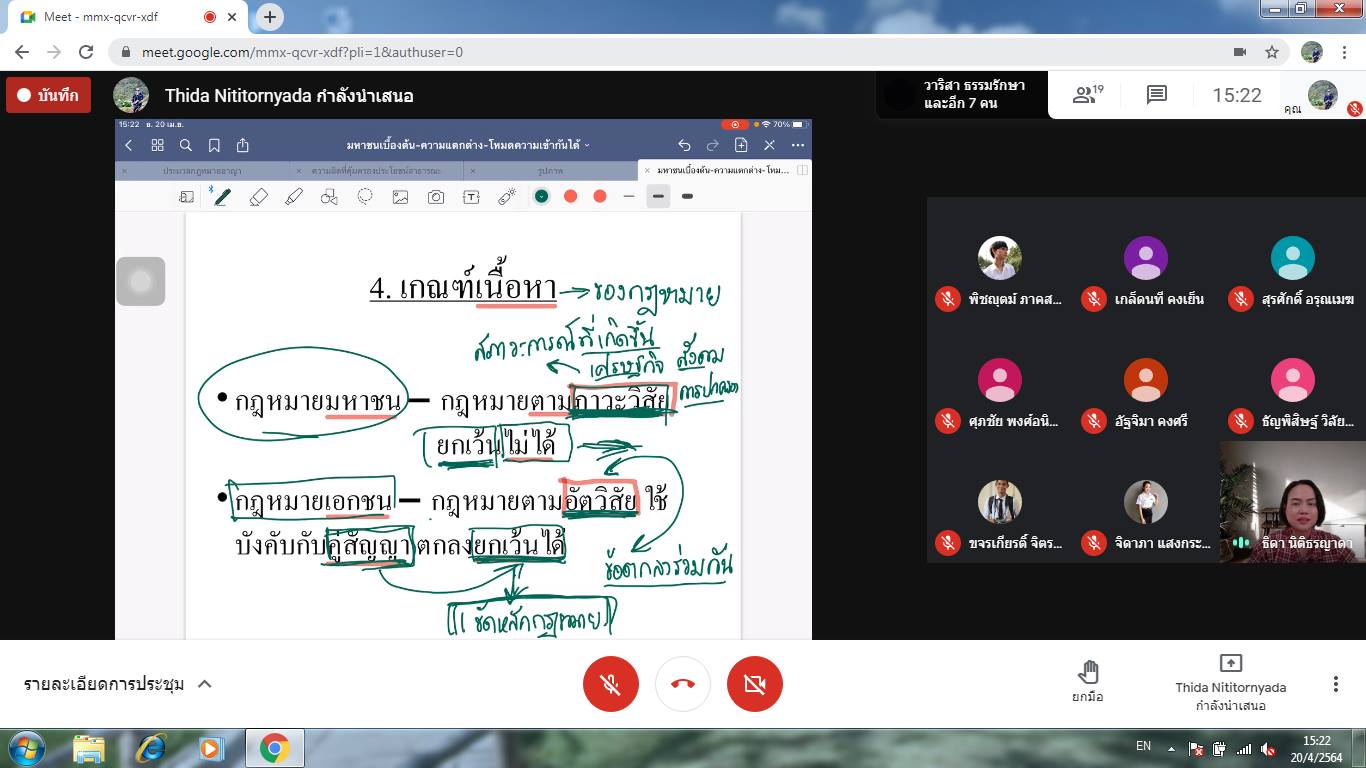Open Chrome from the Windows taskbar
Screen dimensions: 1366x768
pos(274,748)
